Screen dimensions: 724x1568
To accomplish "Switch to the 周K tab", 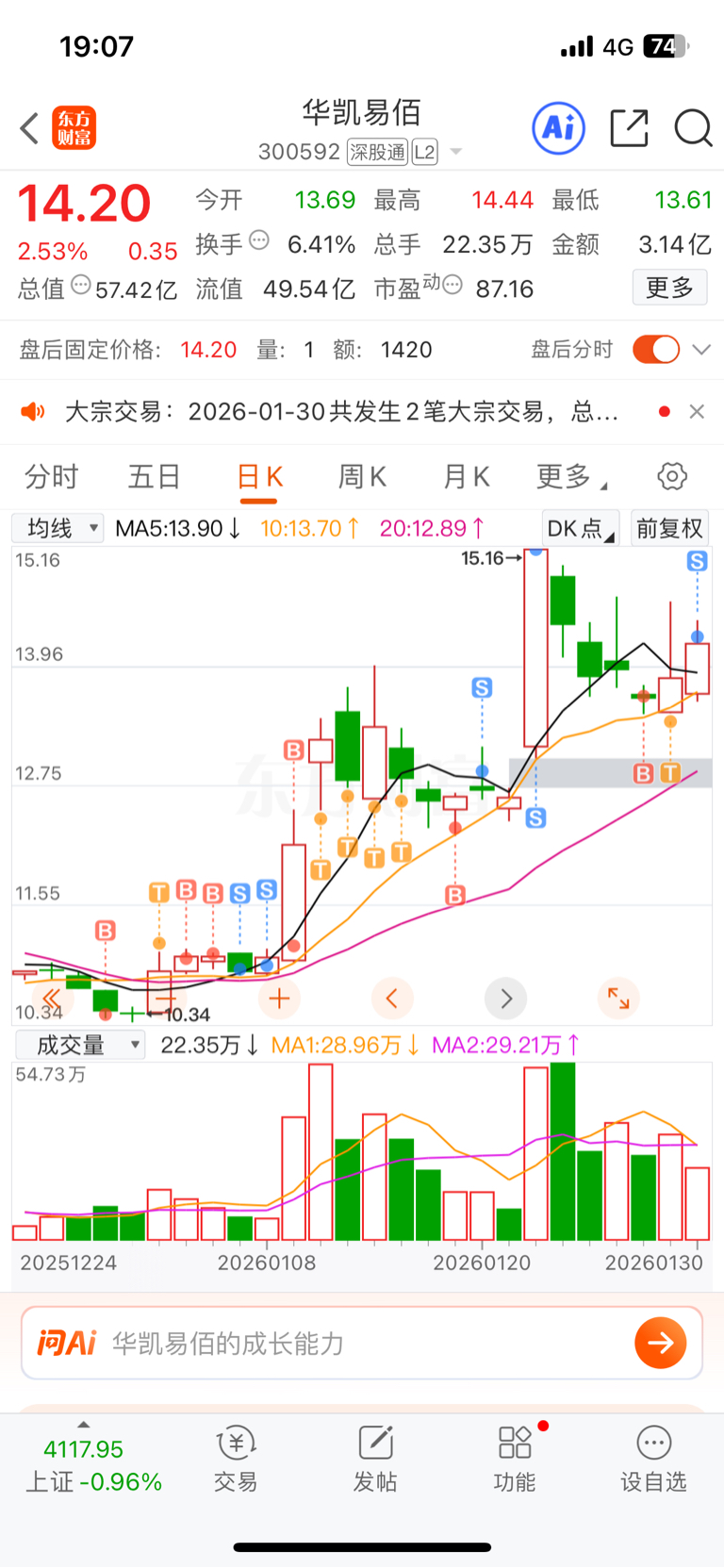I will click(362, 477).
